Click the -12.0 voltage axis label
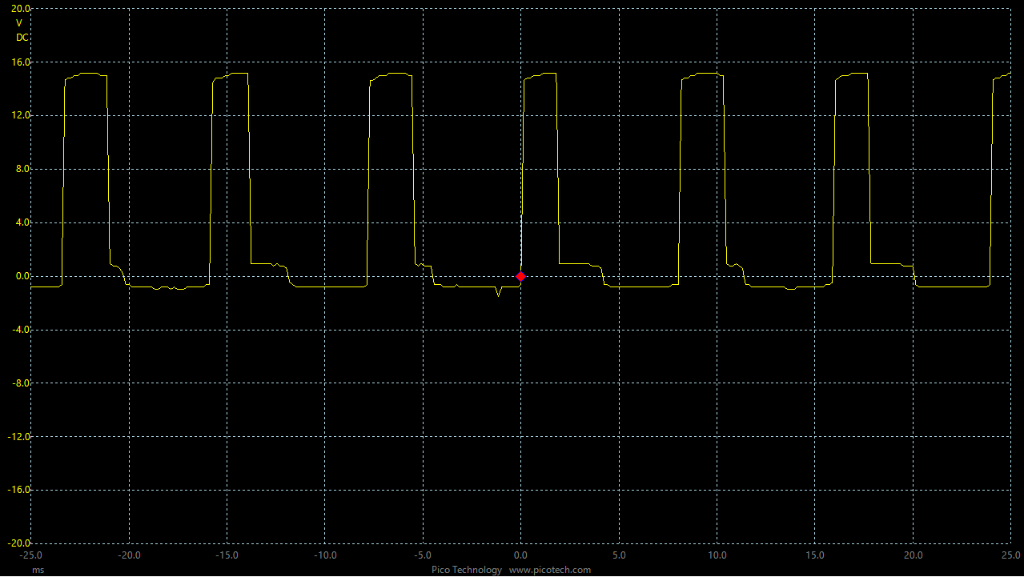The width and height of the screenshot is (1024, 577). 19,437
